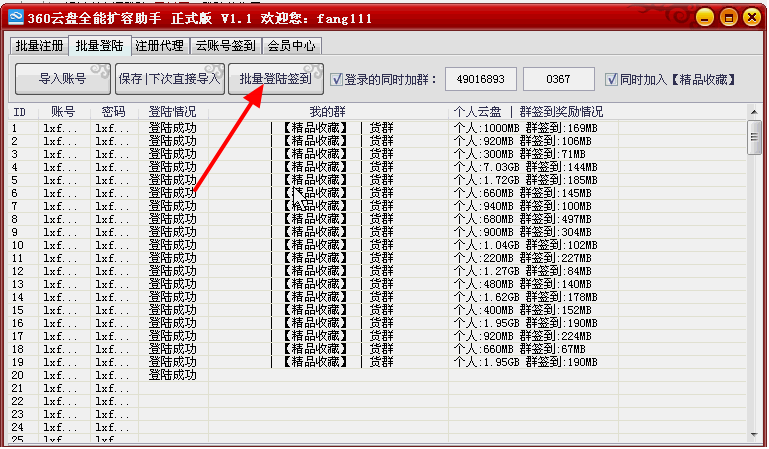Viewport: 769px width, 449px height.
Task: Select the 批量登陆 tab
Action: (100, 46)
